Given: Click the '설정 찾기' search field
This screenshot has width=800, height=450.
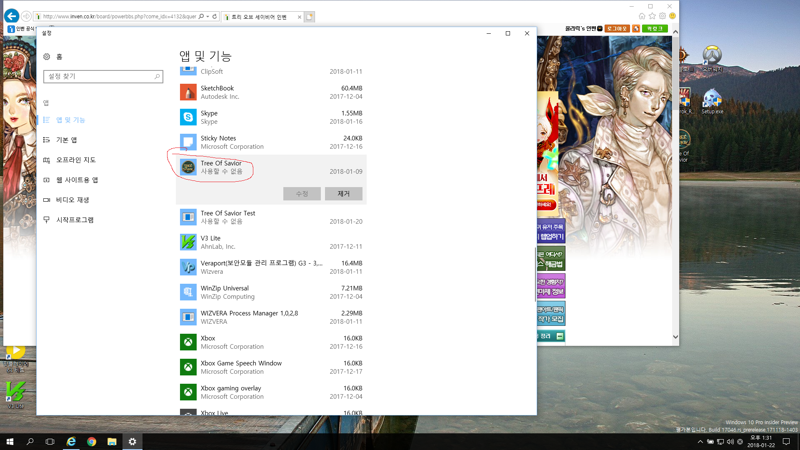Looking at the screenshot, I should pyautogui.click(x=103, y=77).
